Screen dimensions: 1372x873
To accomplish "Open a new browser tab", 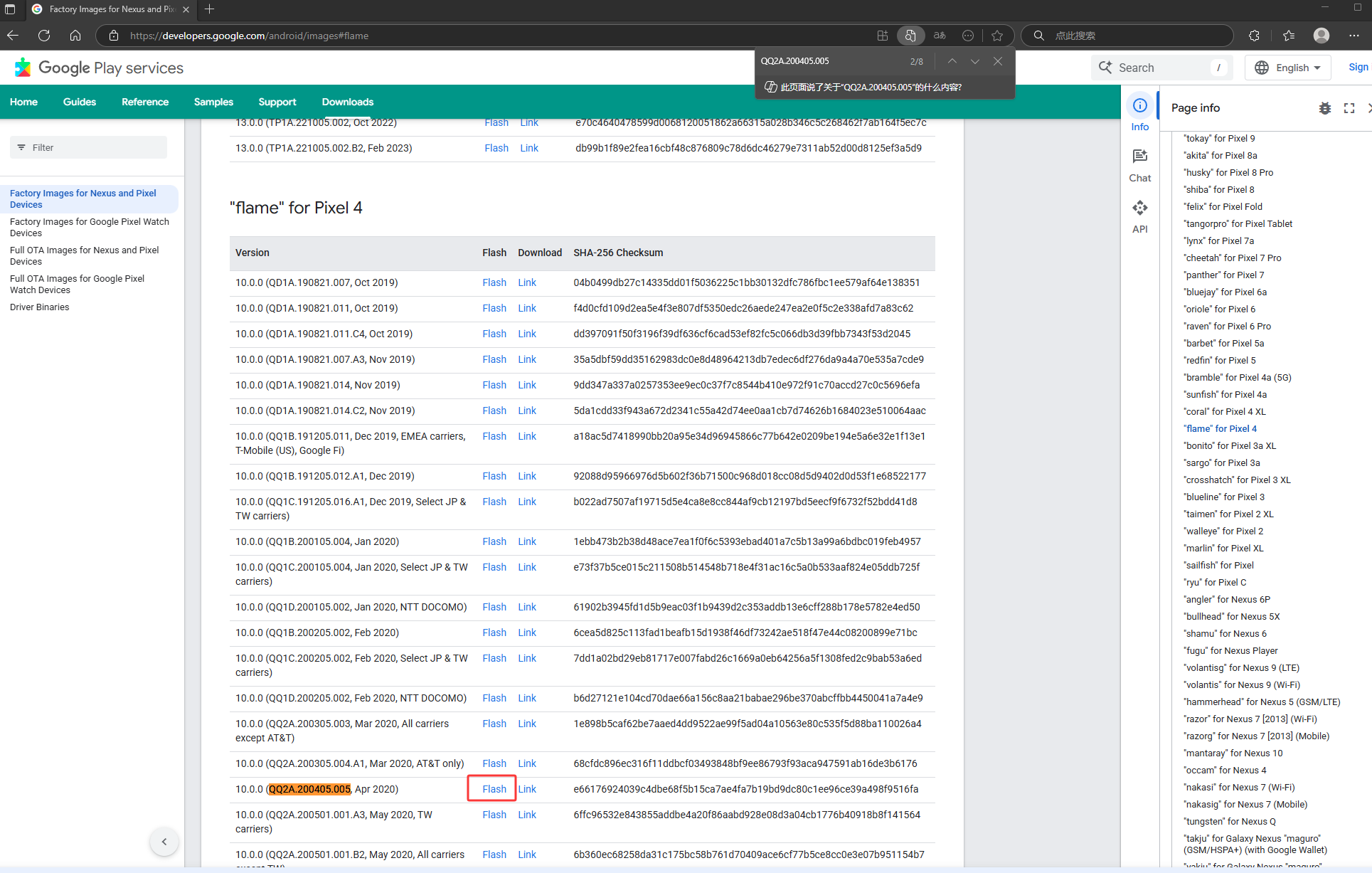I will 210,9.
